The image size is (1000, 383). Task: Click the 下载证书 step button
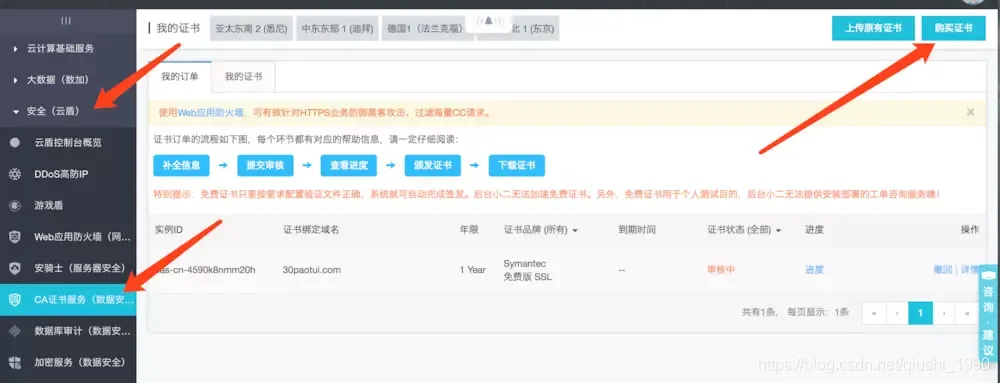click(x=517, y=165)
